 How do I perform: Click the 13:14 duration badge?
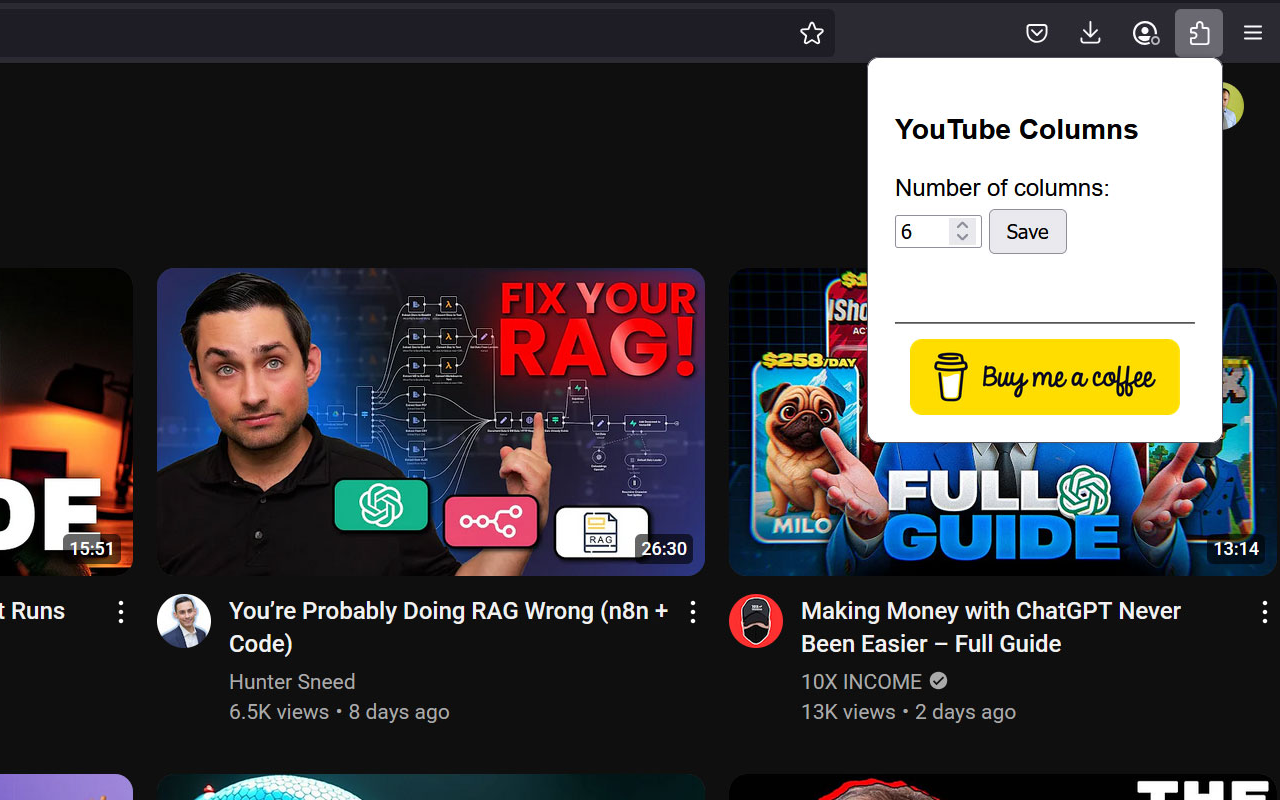pyautogui.click(x=1236, y=549)
